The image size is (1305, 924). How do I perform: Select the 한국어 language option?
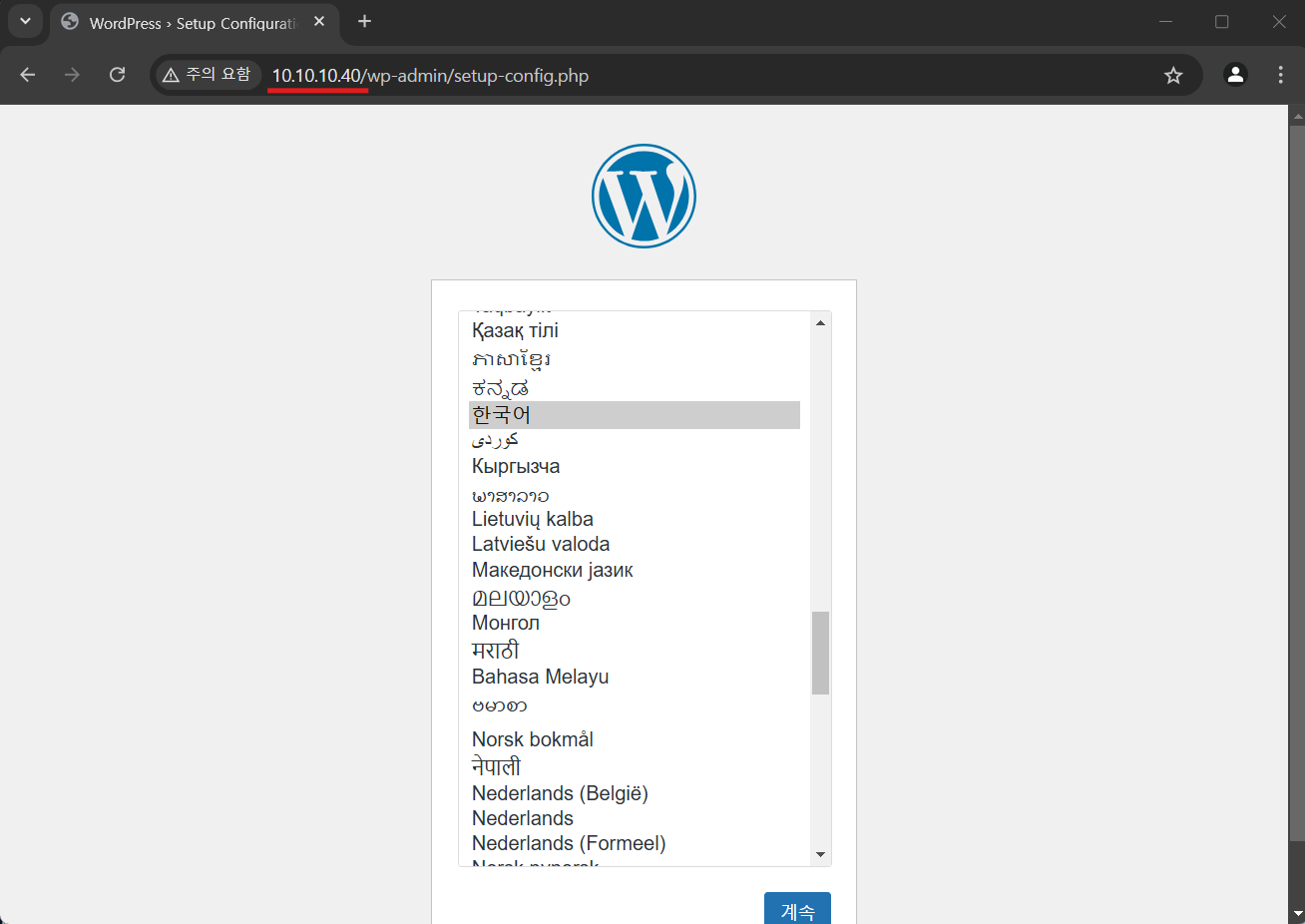pos(635,415)
